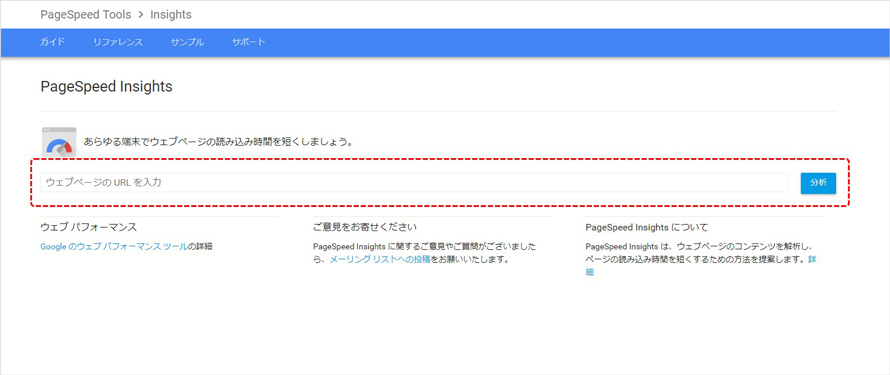The image size is (890, 375).
Task: Open the メーリング リストへの投稿 link
Action: [x=380, y=260]
